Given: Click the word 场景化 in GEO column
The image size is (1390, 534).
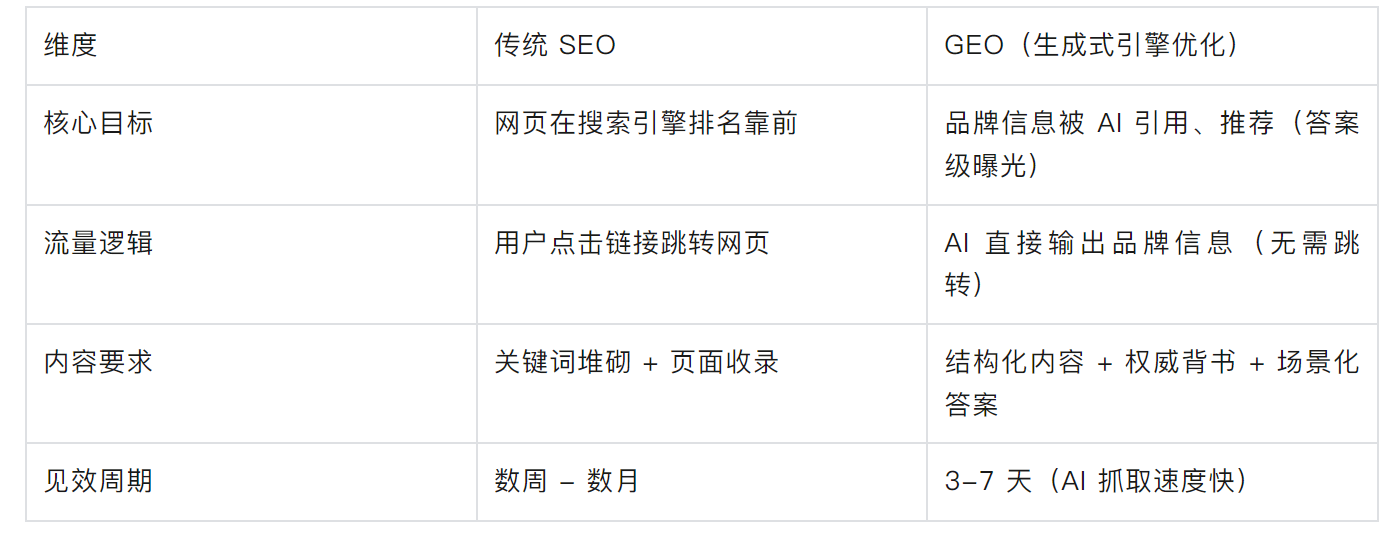Looking at the screenshot, I should pyautogui.click(x=1318, y=362).
